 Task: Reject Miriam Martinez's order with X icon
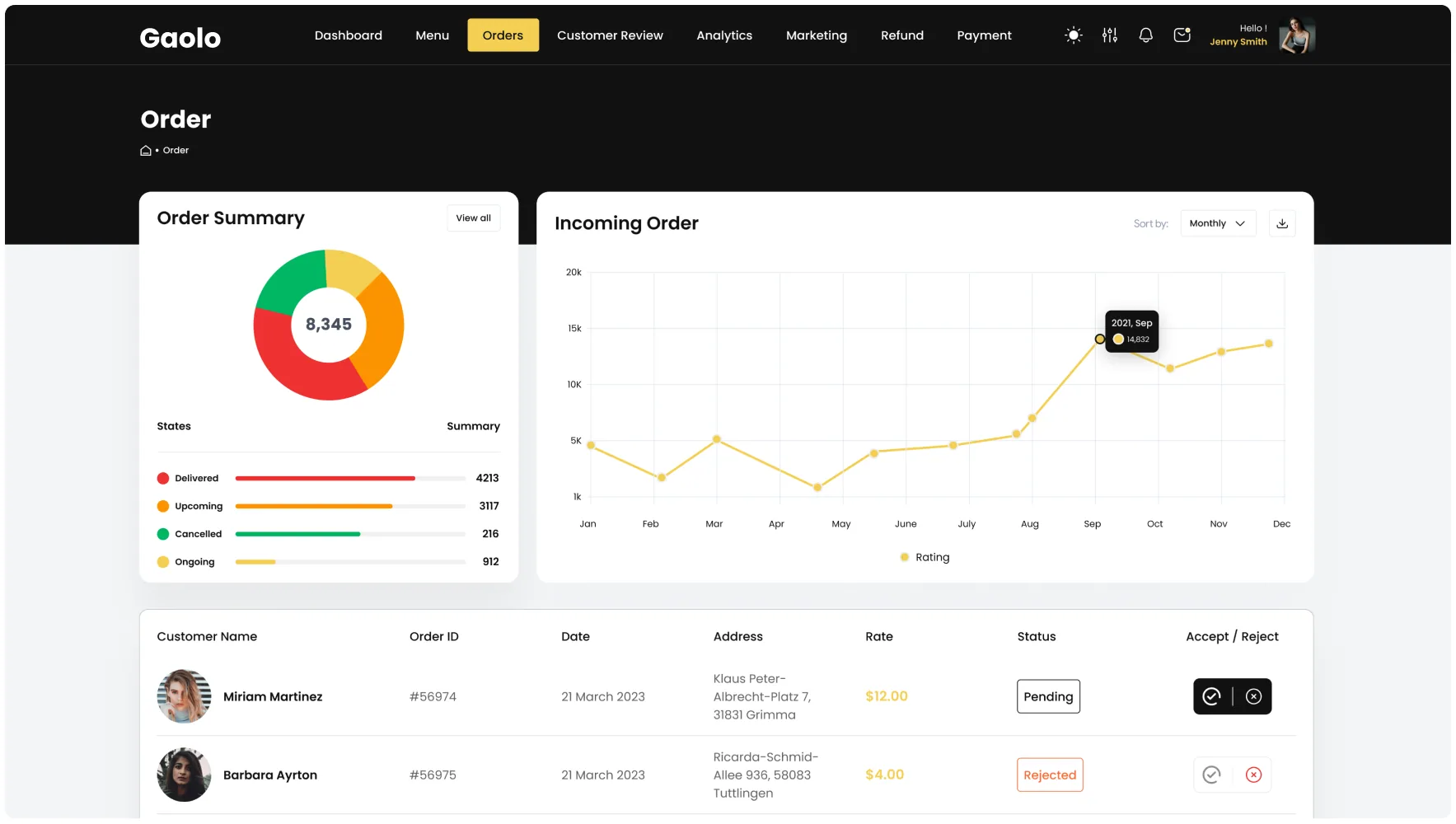[x=1253, y=696]
